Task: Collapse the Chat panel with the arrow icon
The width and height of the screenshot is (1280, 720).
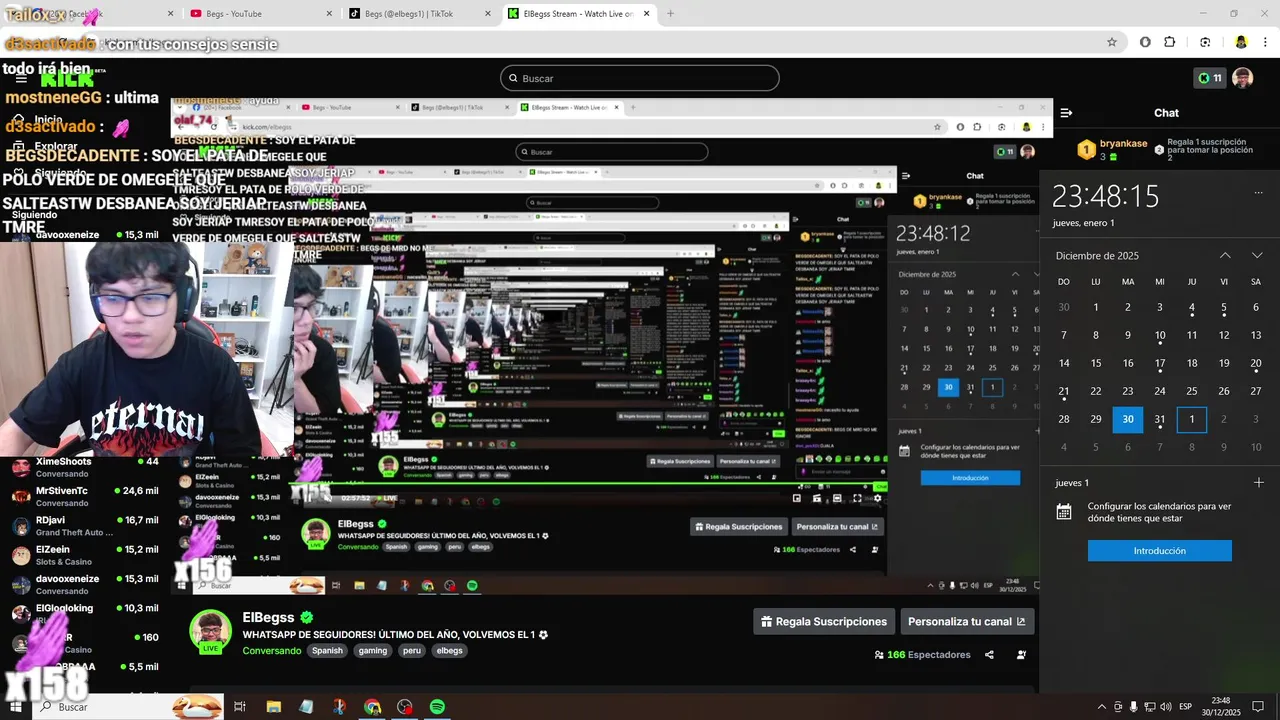Action: point(1067,113)
